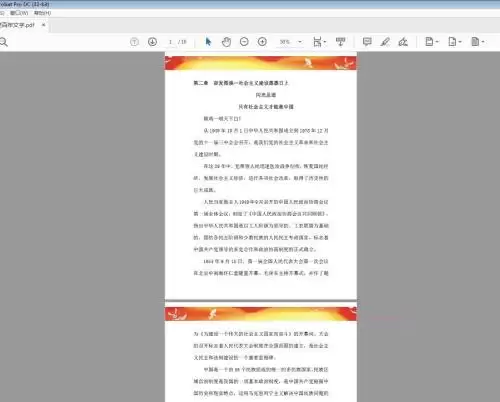Select the hand pan tool
This screenshot has width=500, height=402.
click(226, 42)
